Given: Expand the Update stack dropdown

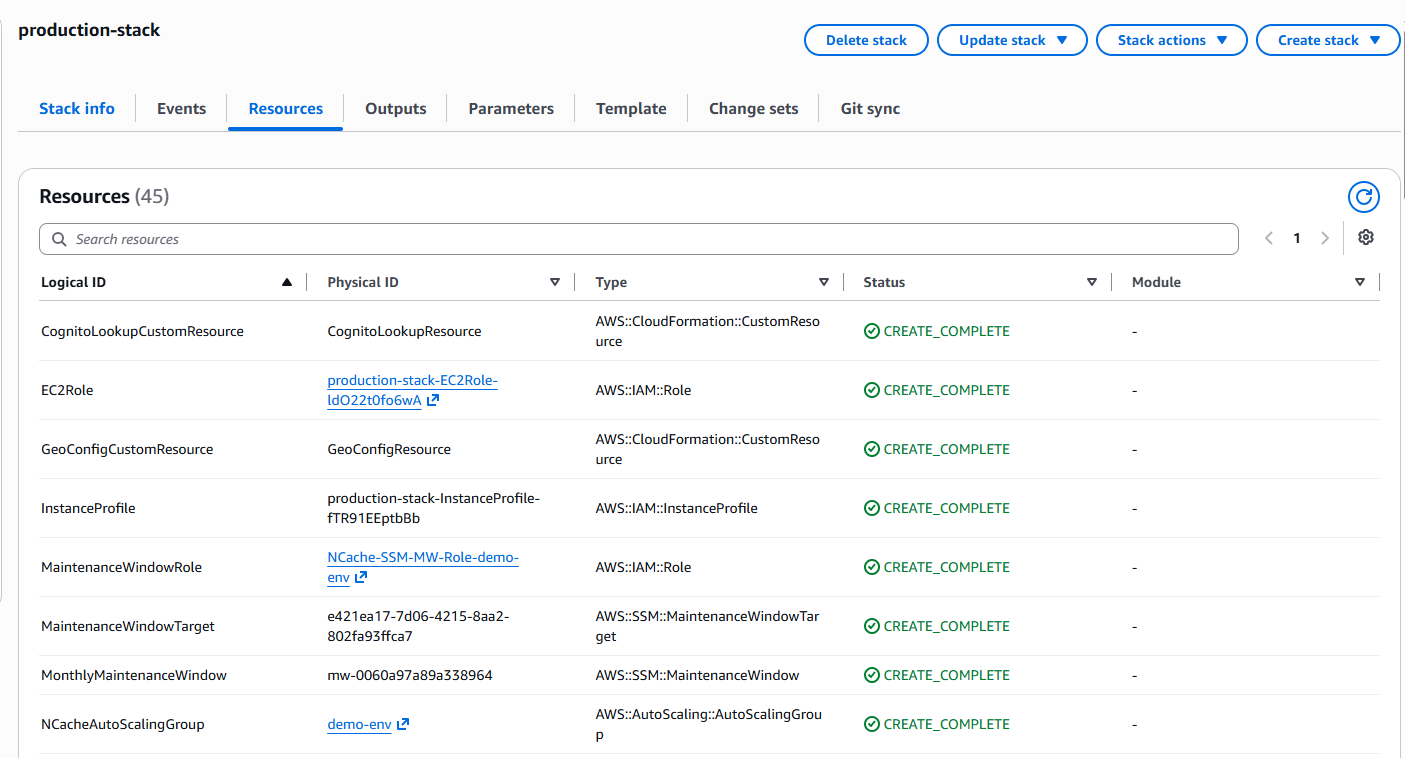Looking at the screenshot, I should pyautogui.click(x=1012, y=40).
